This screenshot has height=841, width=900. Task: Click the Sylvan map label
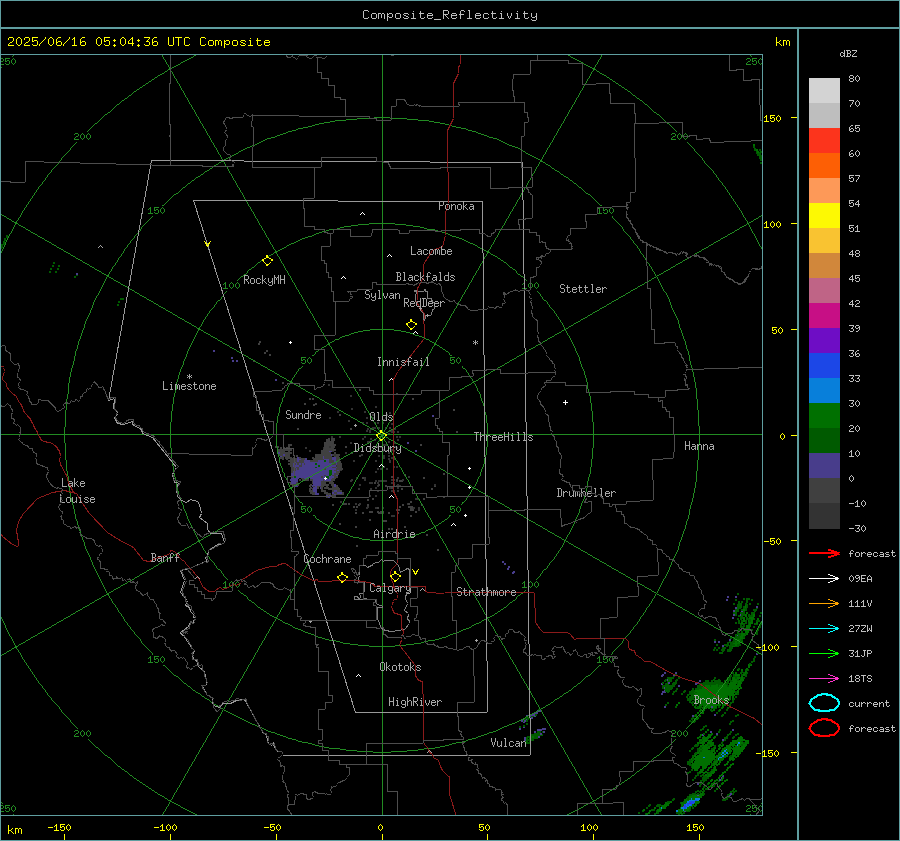(382, 295)
